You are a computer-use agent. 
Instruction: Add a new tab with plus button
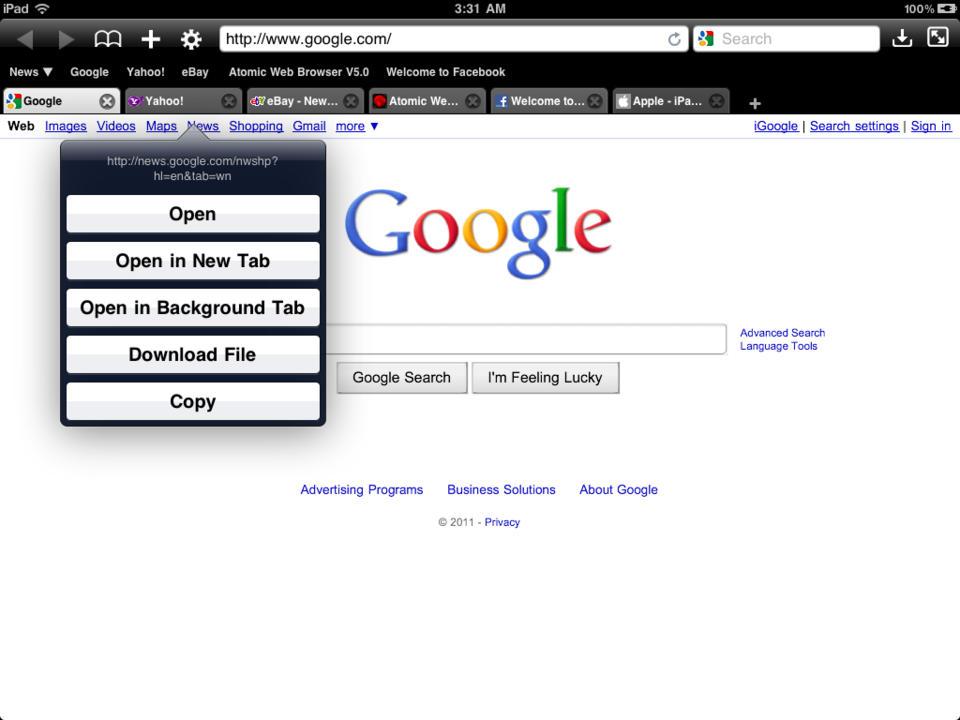(755, 103)
